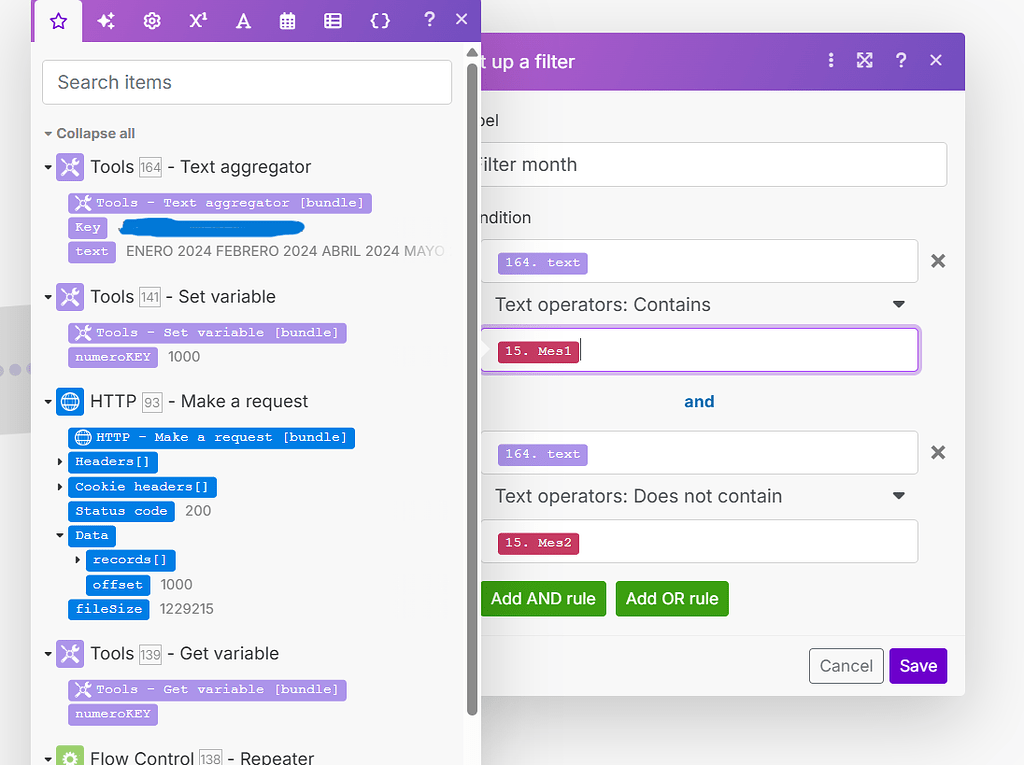Open the filter dialog three-dot options menu
This screenshot has width=1024, height=765.
click(x=831, y=60)
